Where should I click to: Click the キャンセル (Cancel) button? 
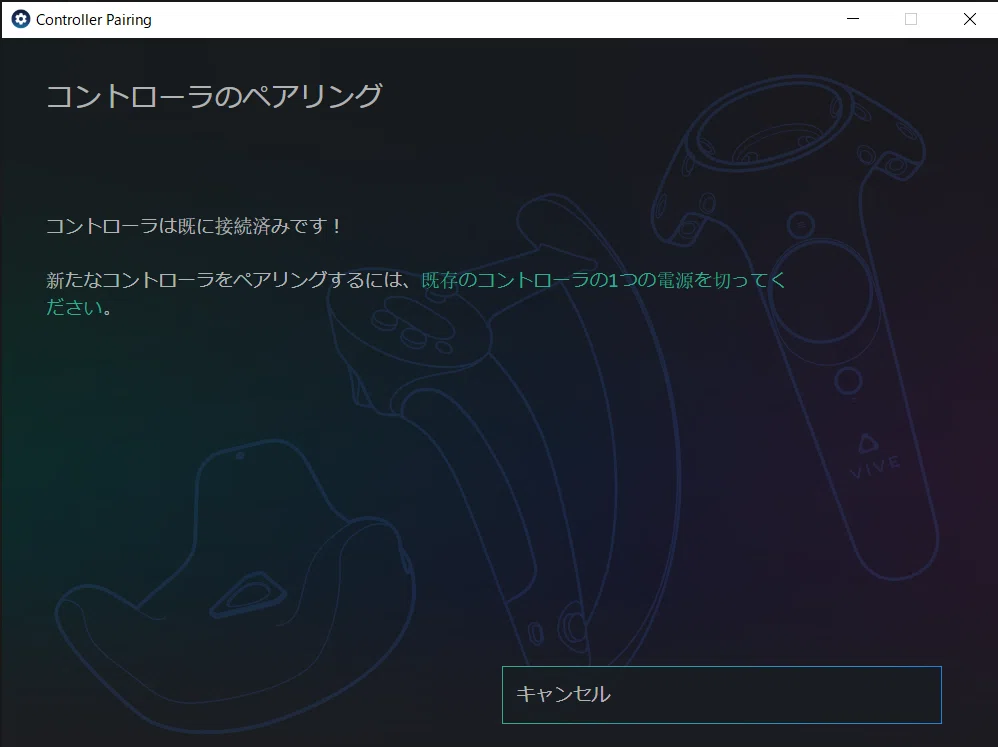click(x=721, y=694)
